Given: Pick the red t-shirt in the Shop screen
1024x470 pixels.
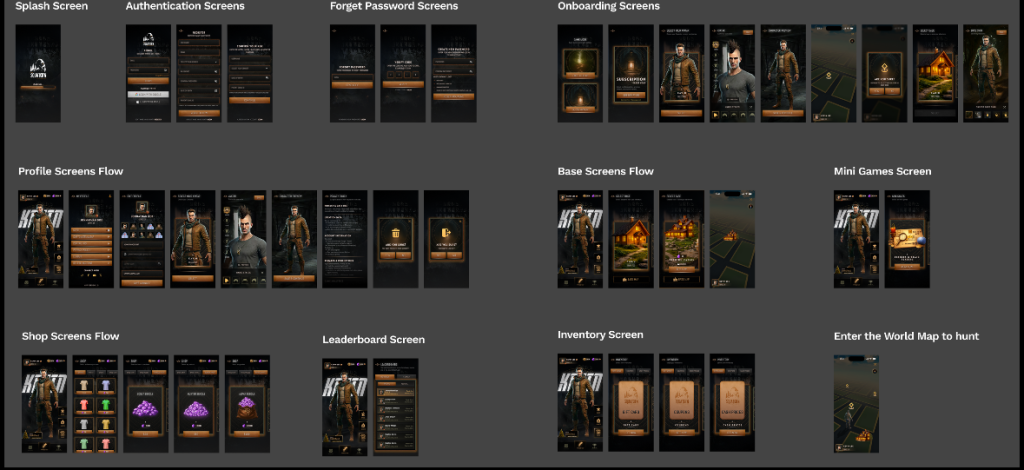Looking at the screenshot, I should click(84, 405).
